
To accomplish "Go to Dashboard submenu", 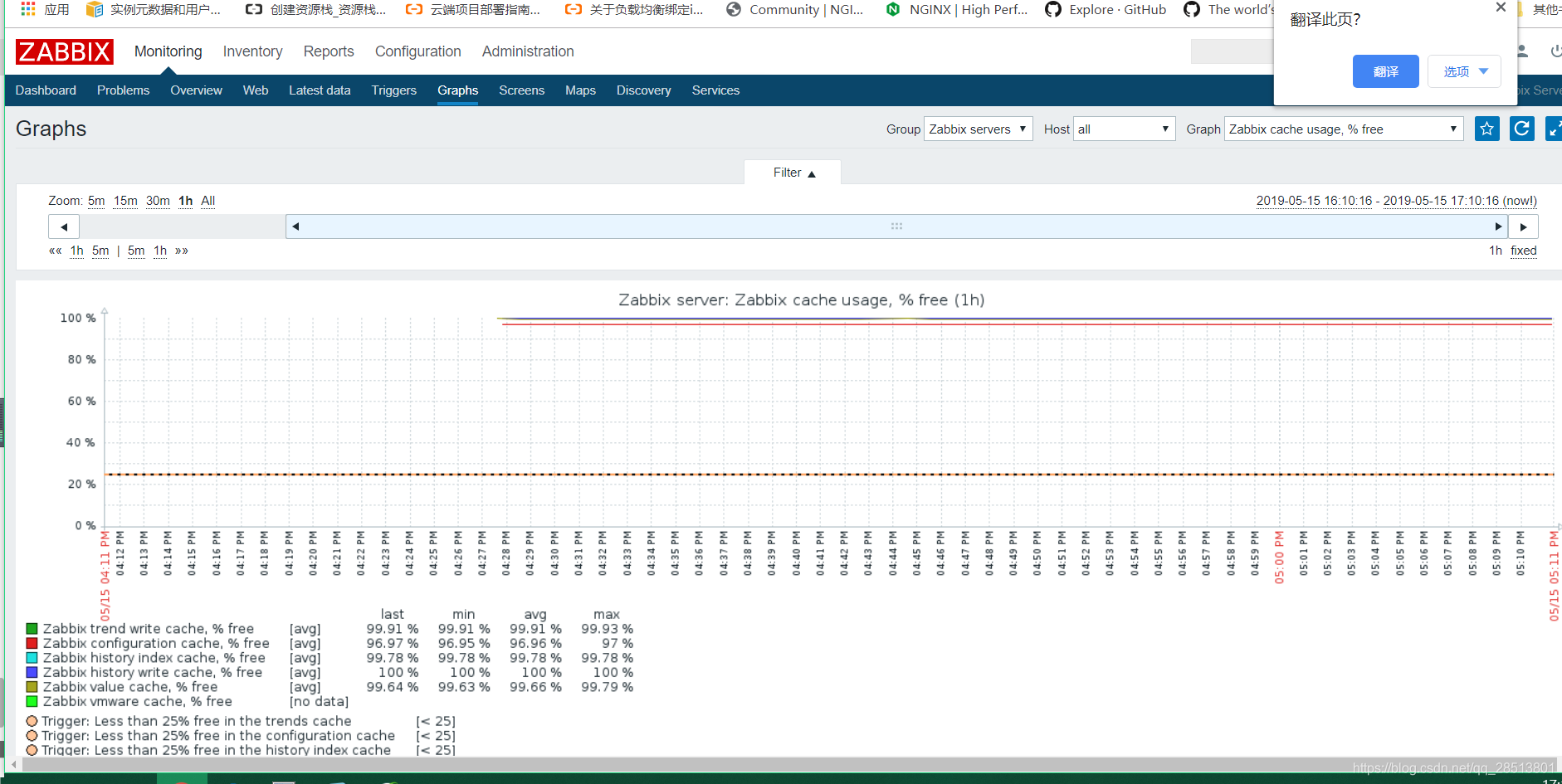I will tap(46, 90).
